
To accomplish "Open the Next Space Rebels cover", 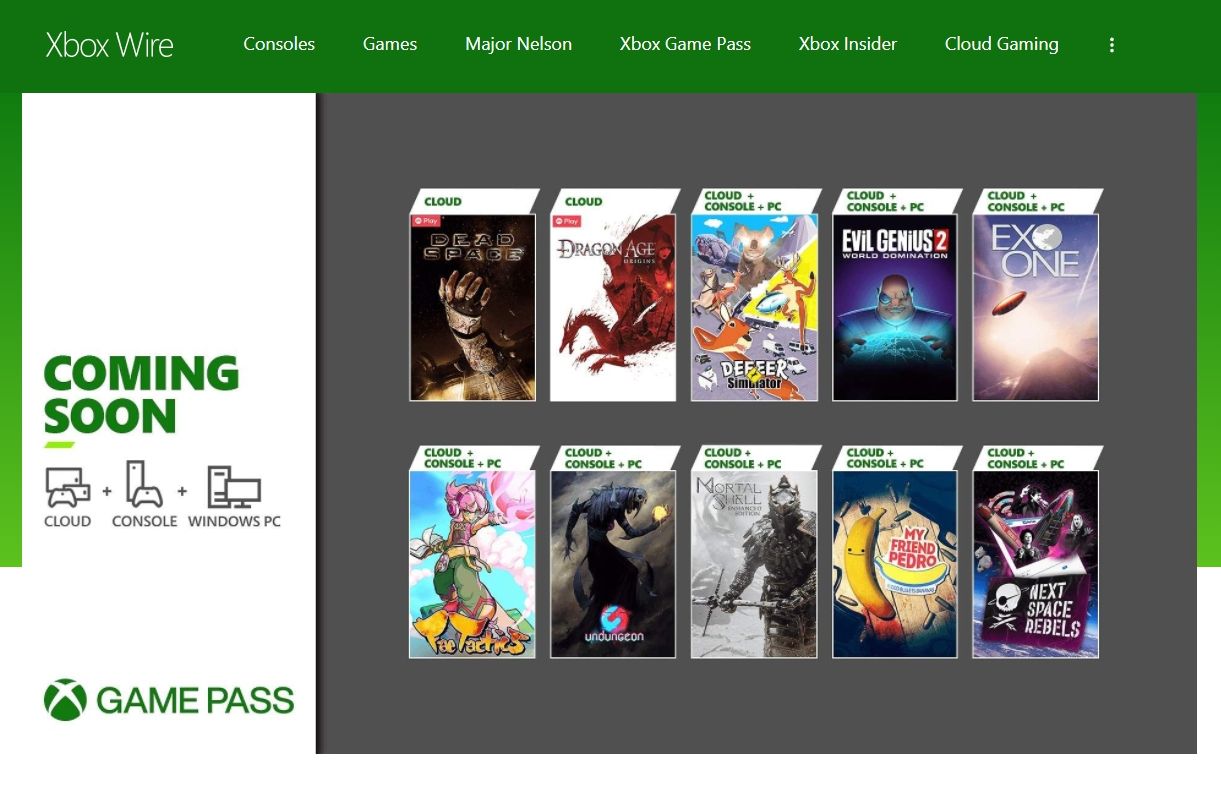I will (1036, 564).
